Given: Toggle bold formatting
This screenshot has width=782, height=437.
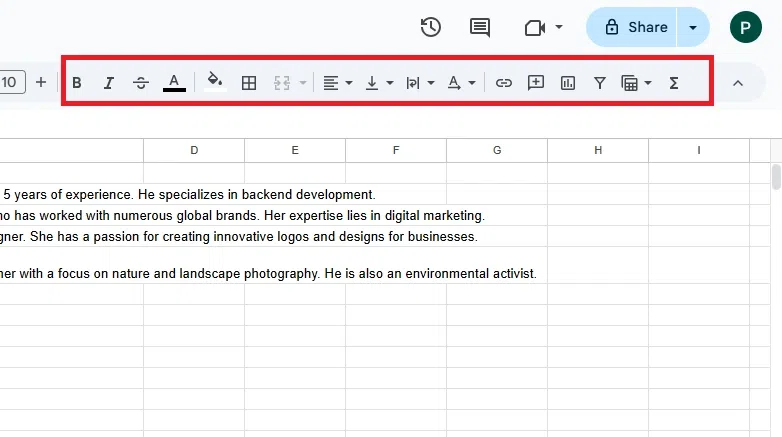Looking at the screenshot, I should [x=77, y=83].
